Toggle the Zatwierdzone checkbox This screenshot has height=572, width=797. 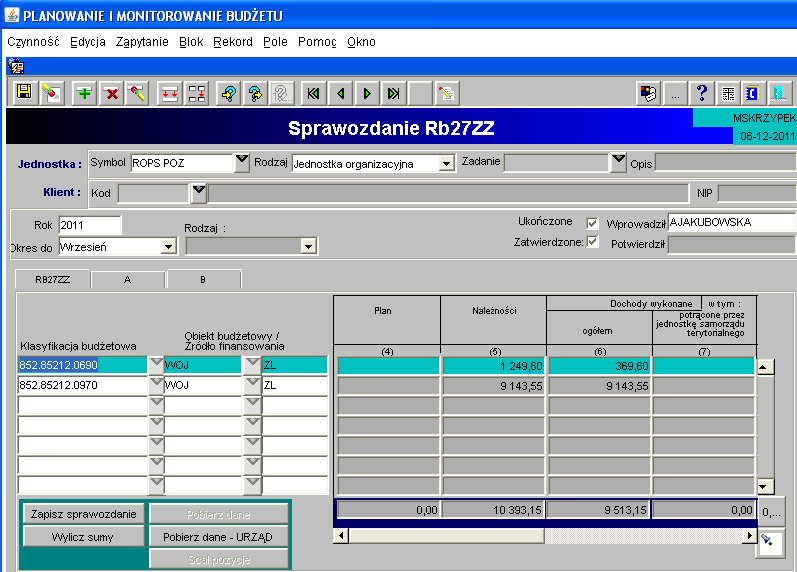coord(592,242)
